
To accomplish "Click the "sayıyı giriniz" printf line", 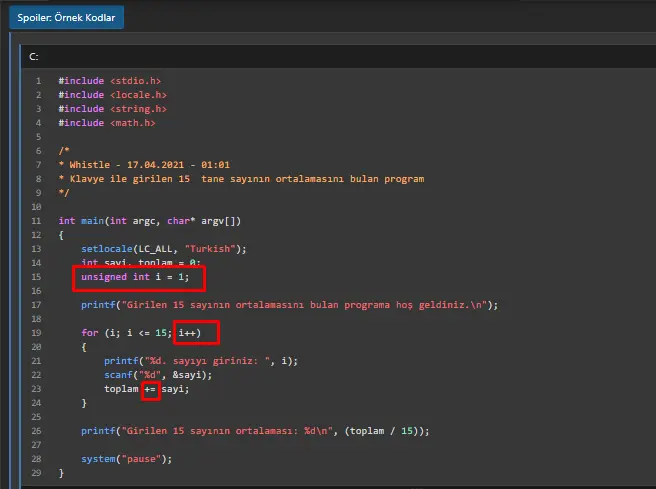I will pyautogui.click(x=201, y=361).
